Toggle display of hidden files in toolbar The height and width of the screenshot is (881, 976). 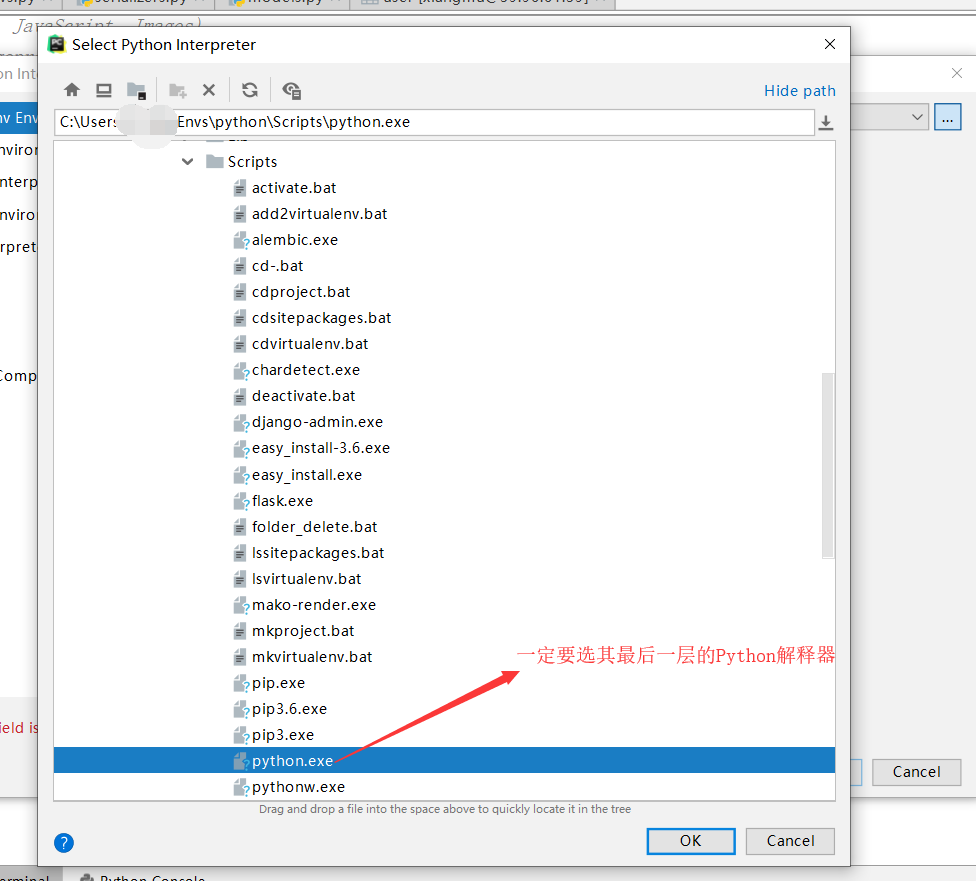(x=291, y=90)
